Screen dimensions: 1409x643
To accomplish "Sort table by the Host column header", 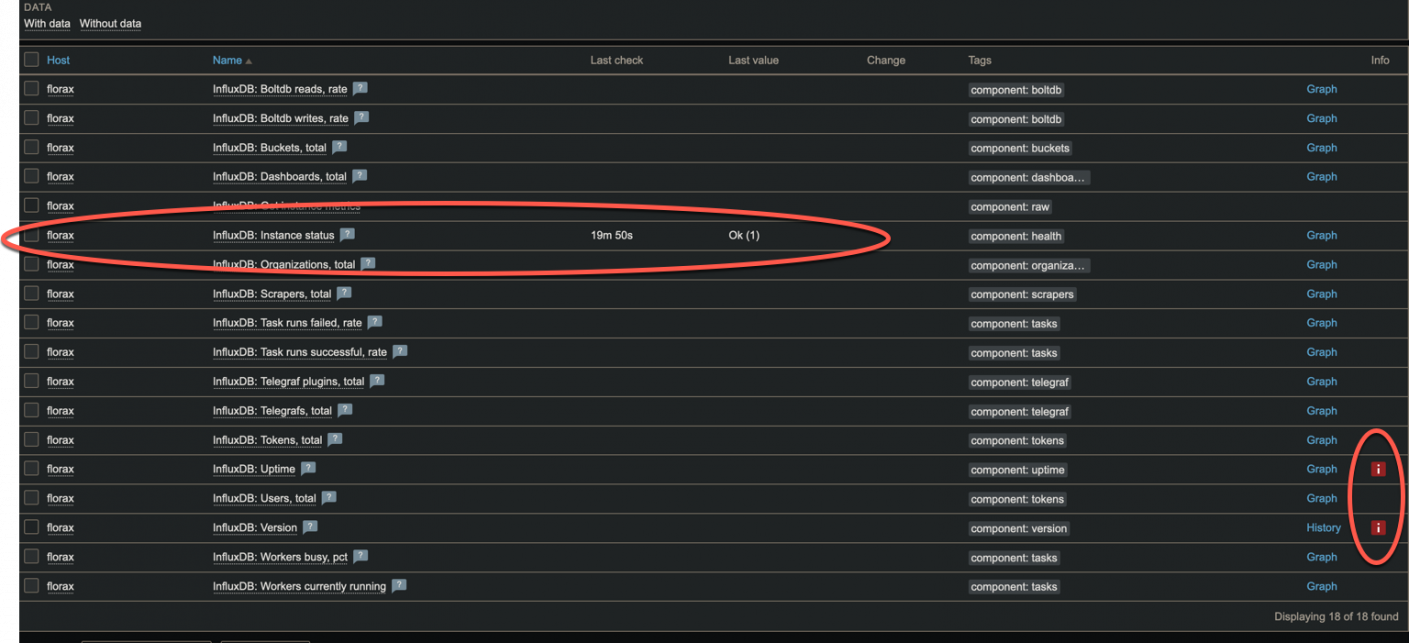I will pos(58,60).
